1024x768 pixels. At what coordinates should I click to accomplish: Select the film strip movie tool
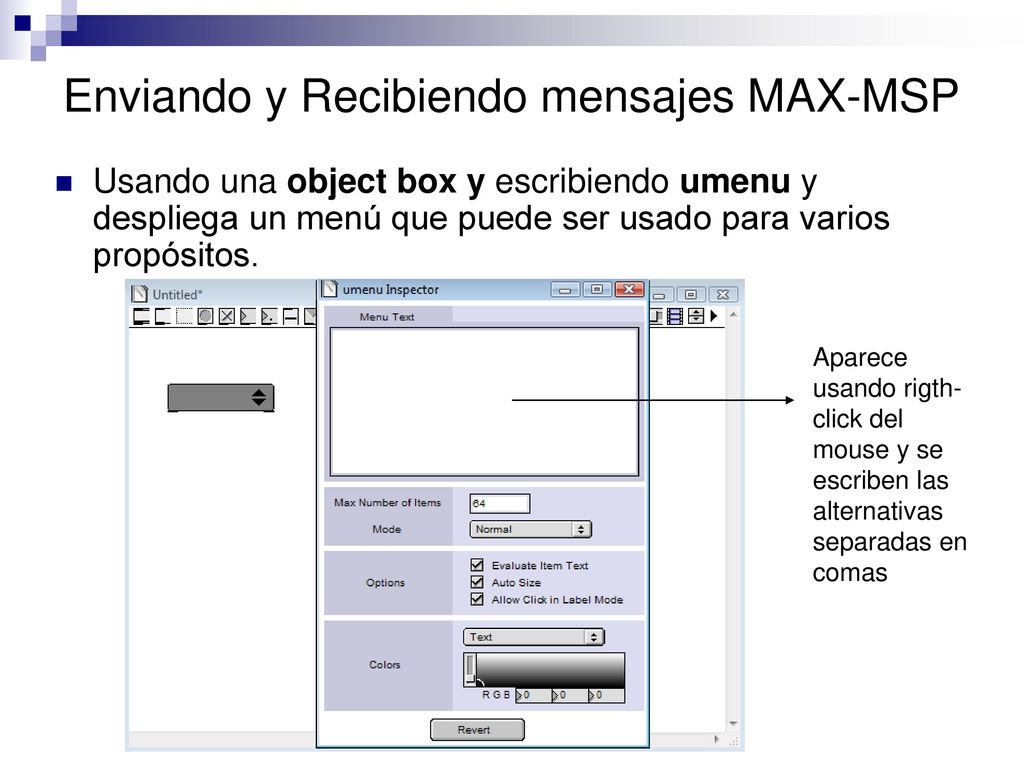click(x=675, y=316)
